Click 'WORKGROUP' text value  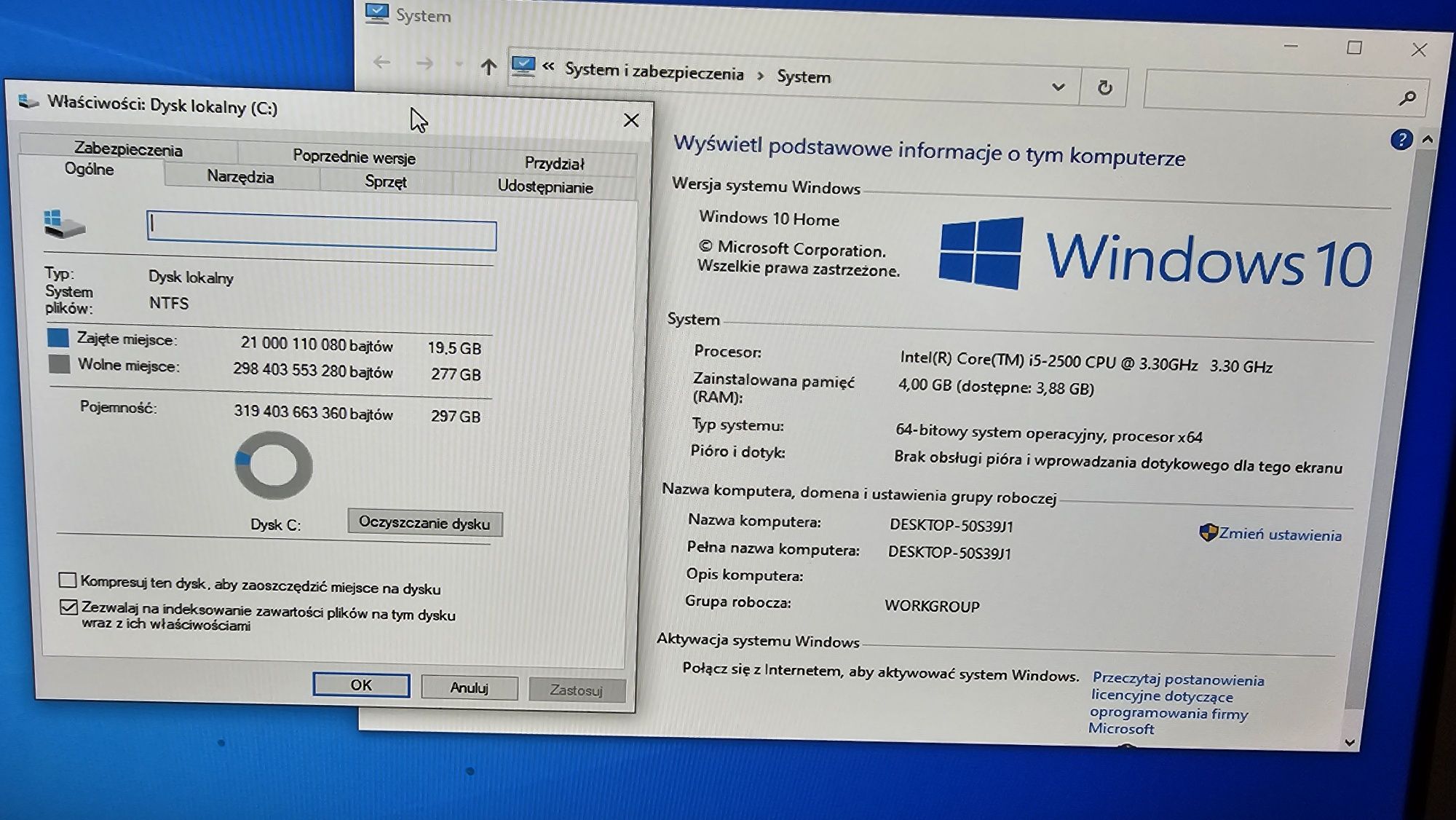point(932,606)
